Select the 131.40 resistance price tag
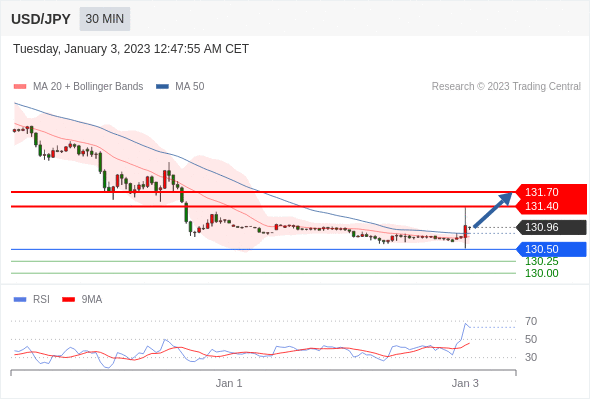 (551, 207)
